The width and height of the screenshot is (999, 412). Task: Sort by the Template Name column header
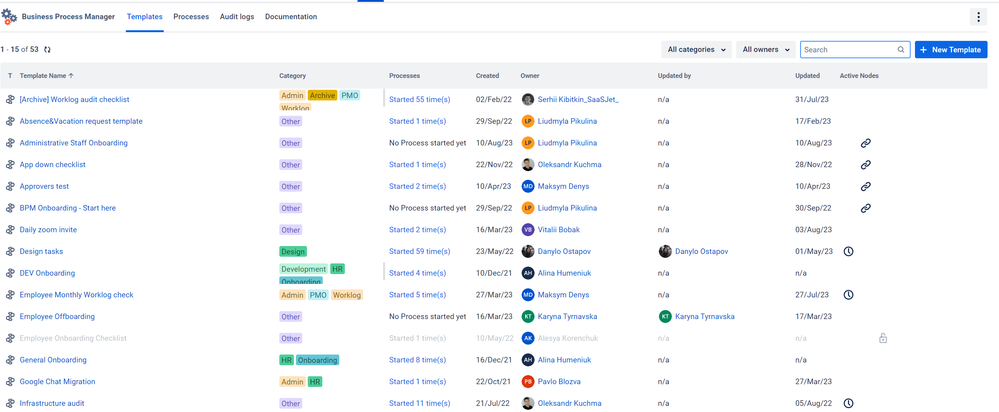tap(47, 76)
